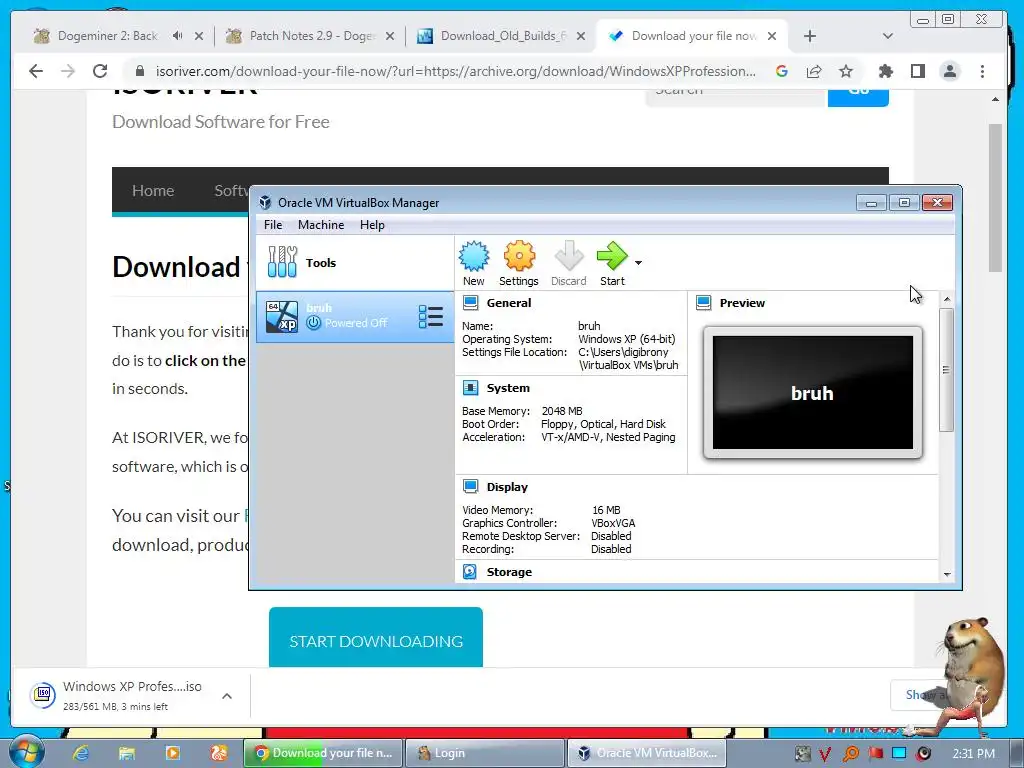Open bruh machine tools list menu icon
1024x768 pixels.
(x=430, y=316)
